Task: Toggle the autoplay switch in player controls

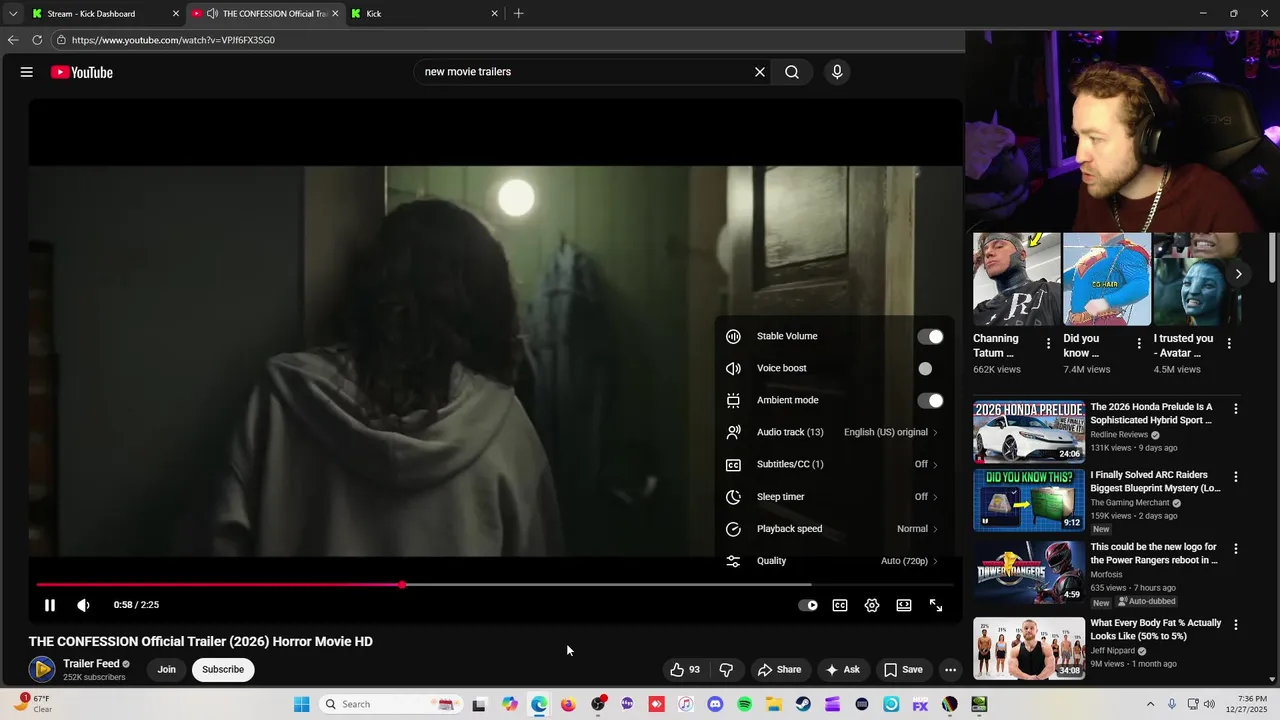Action: 808,605
